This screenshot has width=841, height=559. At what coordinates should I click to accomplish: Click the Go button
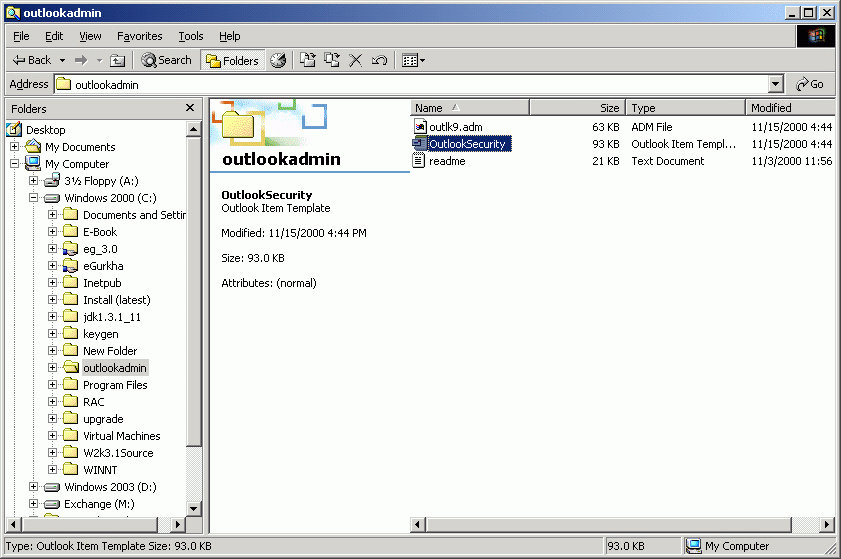coord(810,84)
